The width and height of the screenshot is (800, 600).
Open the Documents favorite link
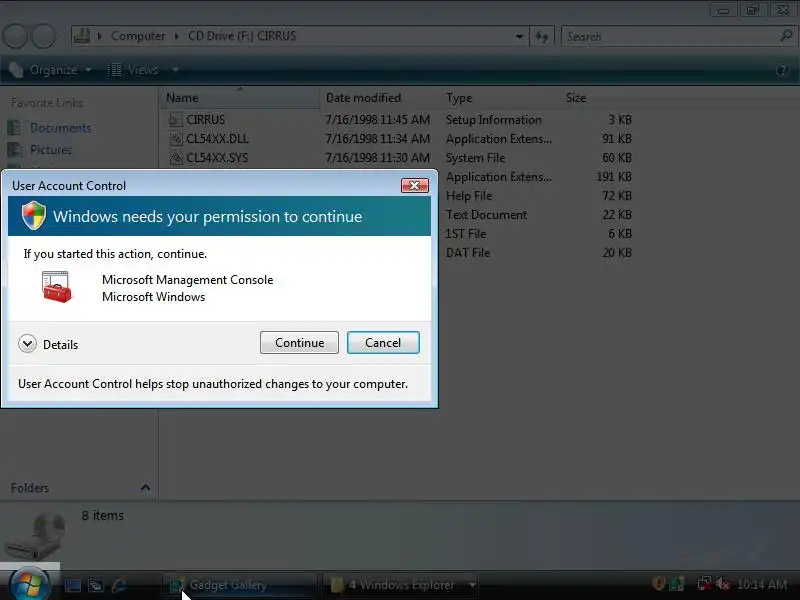pyautogui.click(x=60, y=128)
